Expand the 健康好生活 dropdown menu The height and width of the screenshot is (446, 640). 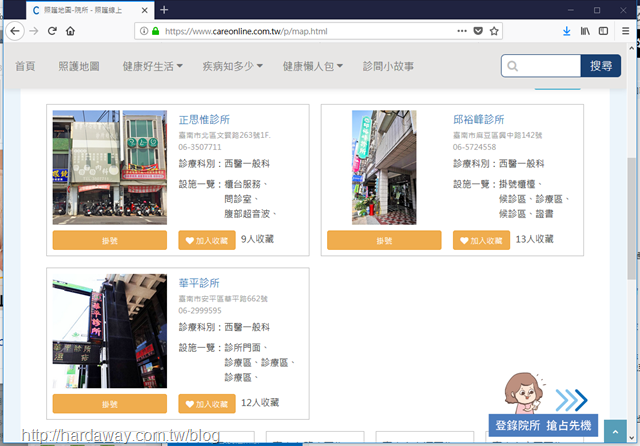(153, 66)
